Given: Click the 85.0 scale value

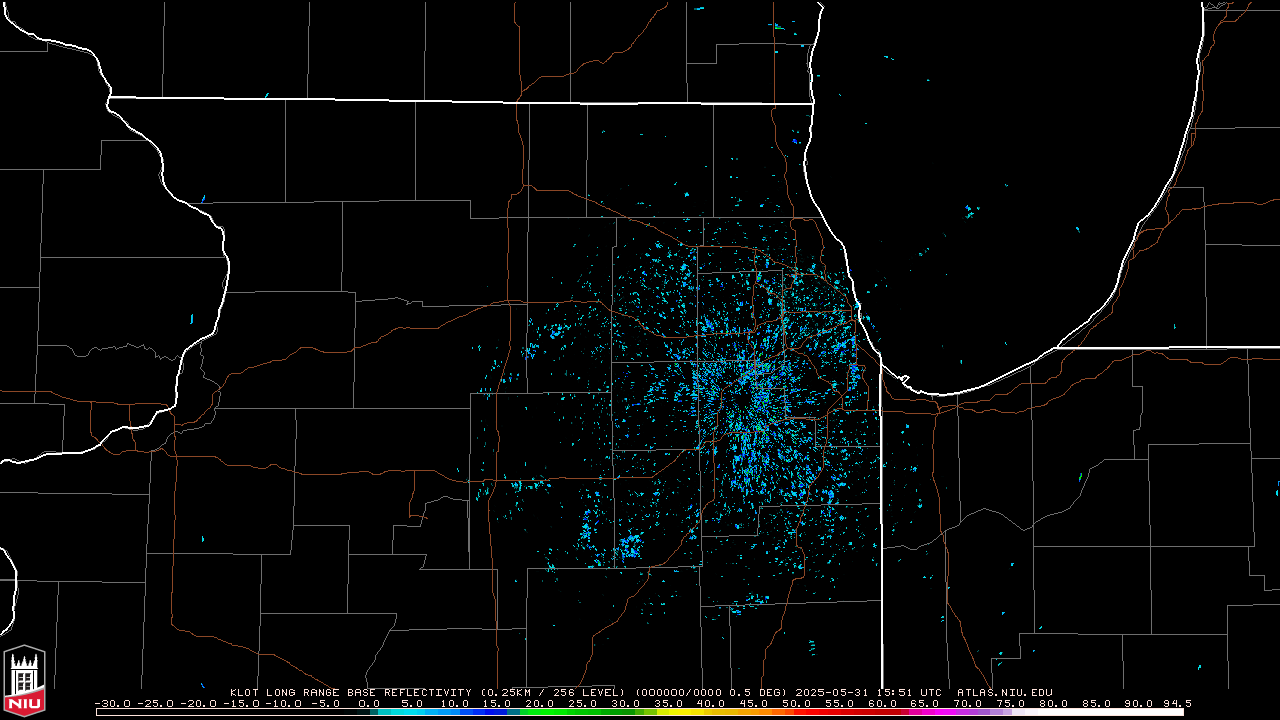Looking at the screenshot, I should coord(1096,703).
